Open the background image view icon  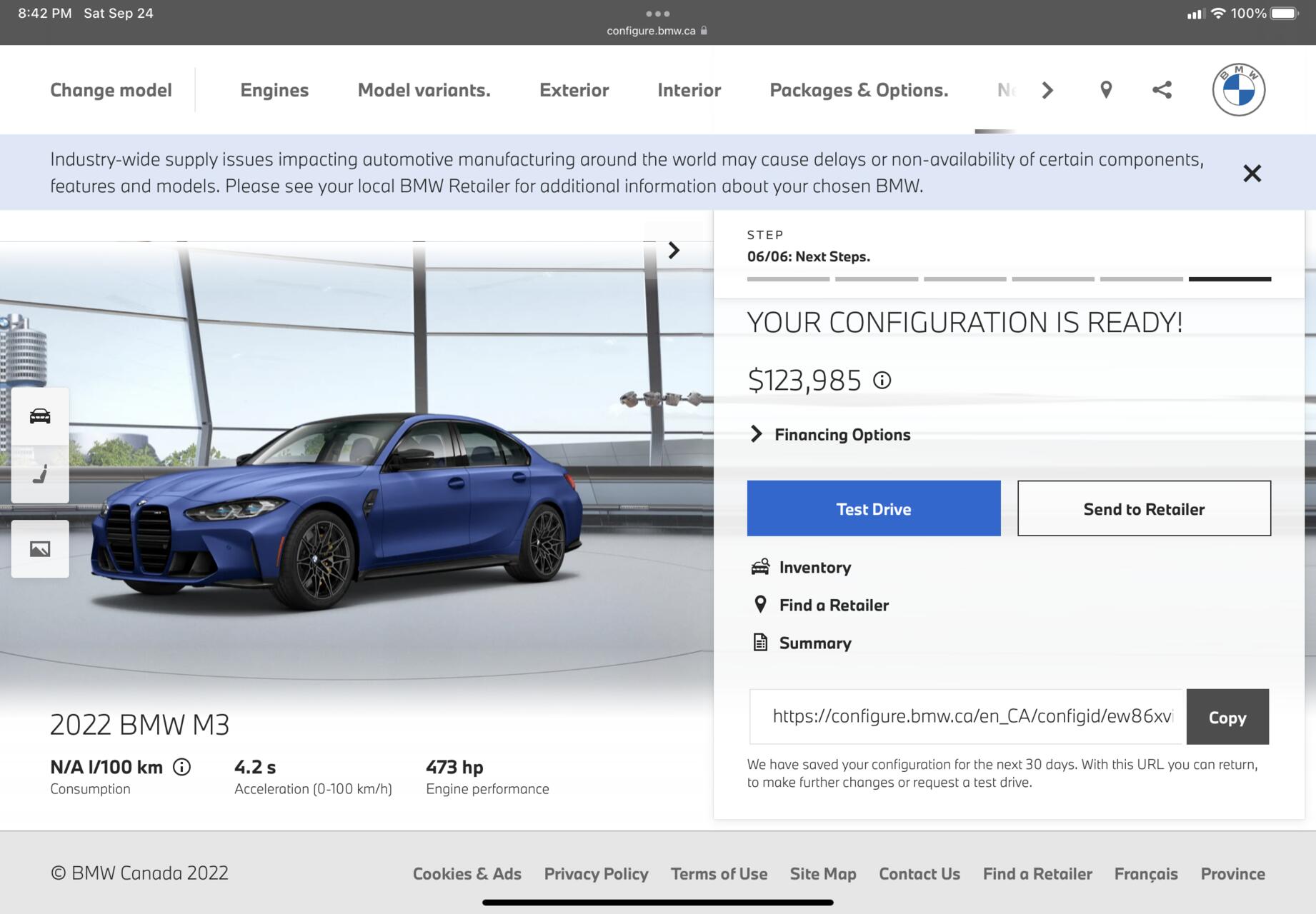point(40,548)
